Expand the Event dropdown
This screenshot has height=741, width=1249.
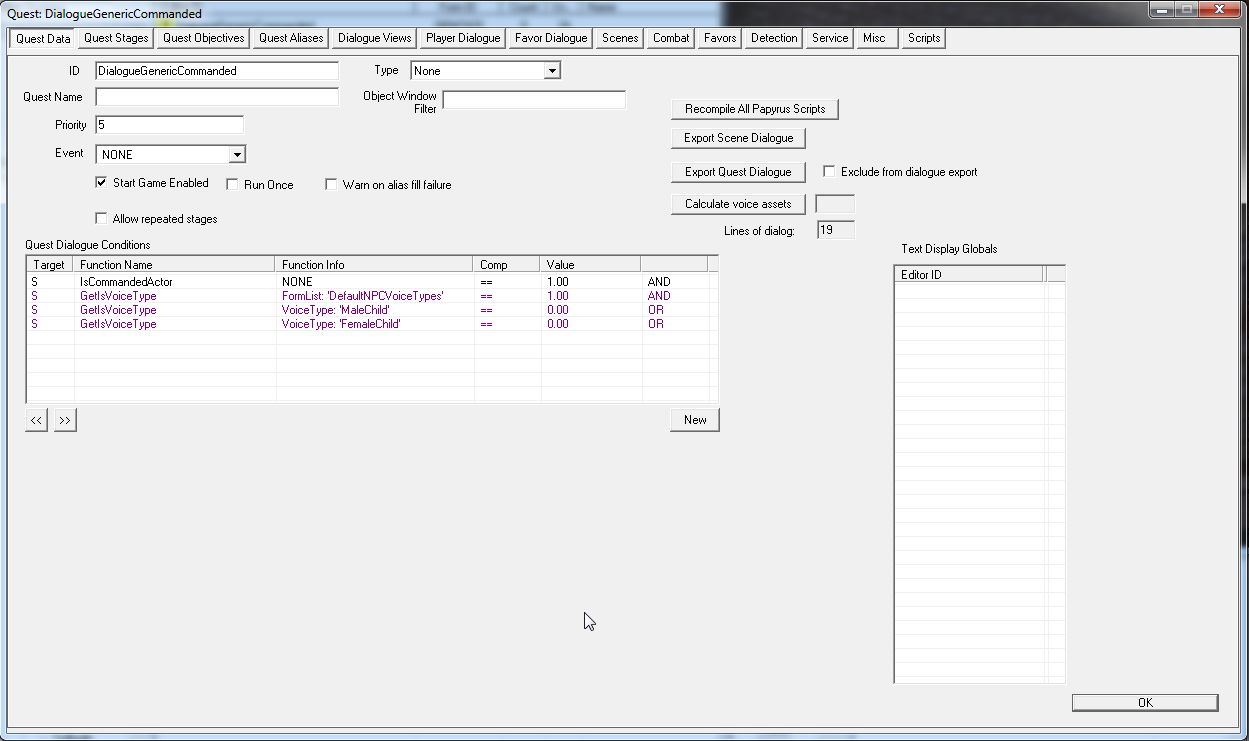coord(236,155)
